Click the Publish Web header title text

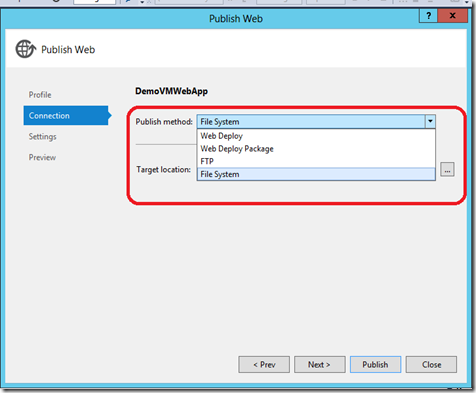(68, 50)
